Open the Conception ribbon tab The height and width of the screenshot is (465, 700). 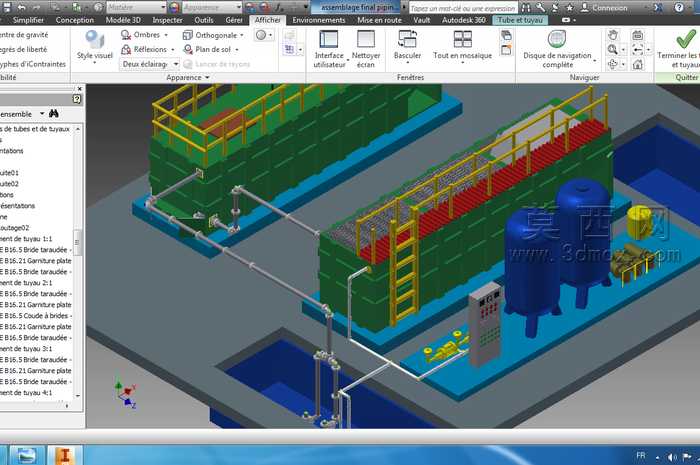tap(75, 20)
